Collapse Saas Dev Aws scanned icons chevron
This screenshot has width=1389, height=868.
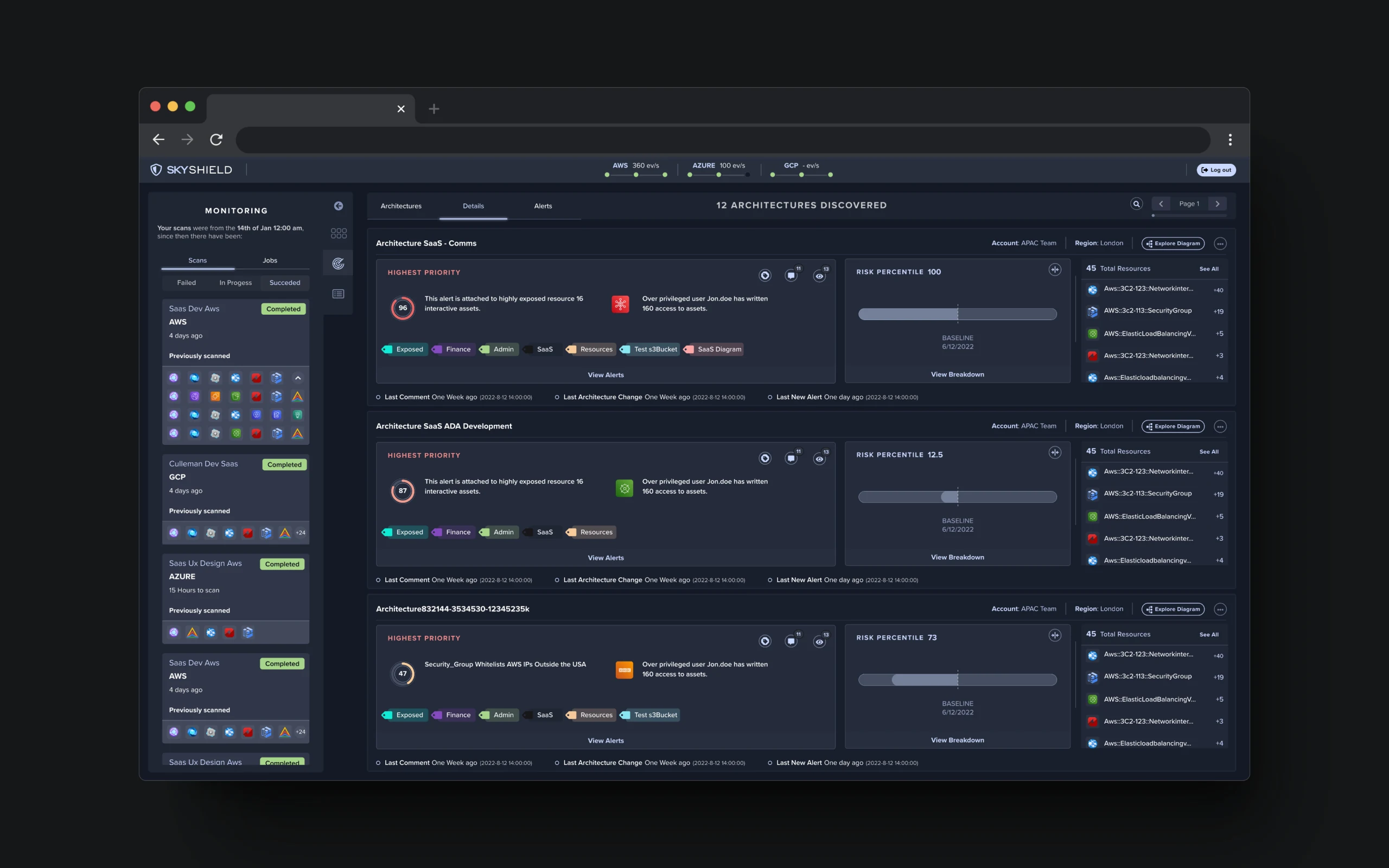[298, 378]
